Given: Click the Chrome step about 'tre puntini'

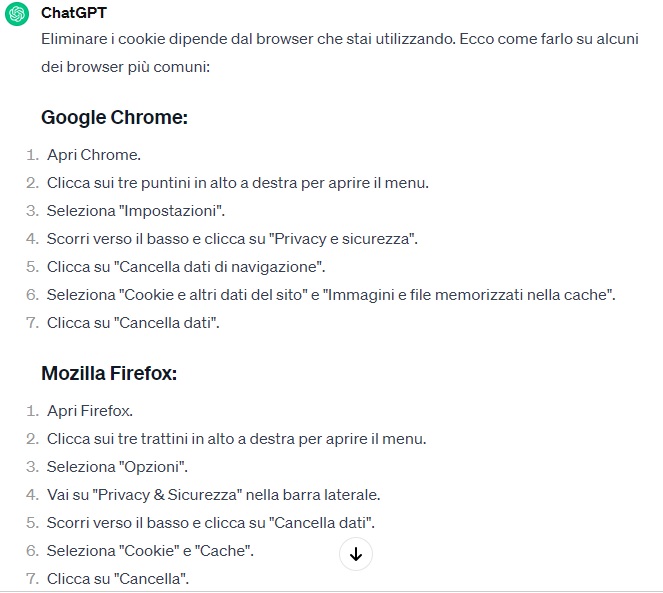Looking at the screenshot, I should (x=238, y=183).
